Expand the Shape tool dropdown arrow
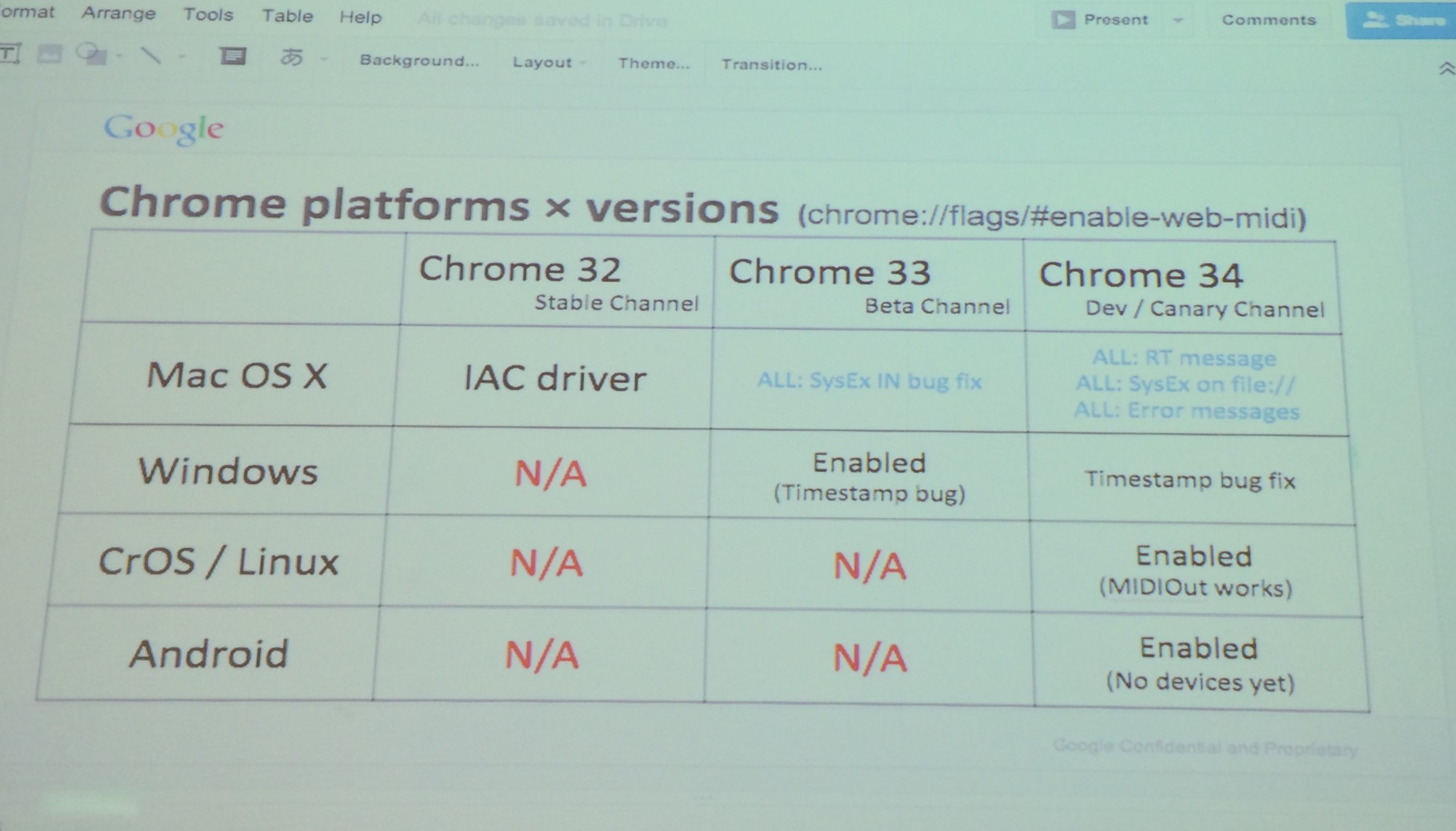Viewport: 1456px width, 831px height. (119, 56)
